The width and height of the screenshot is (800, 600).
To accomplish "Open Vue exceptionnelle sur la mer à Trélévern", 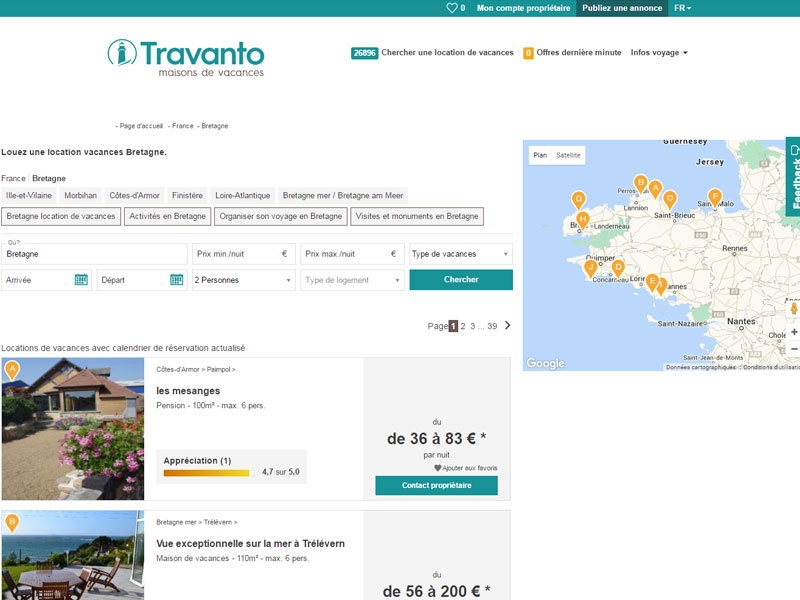I will pyautogui.click(x=251, y=543).
